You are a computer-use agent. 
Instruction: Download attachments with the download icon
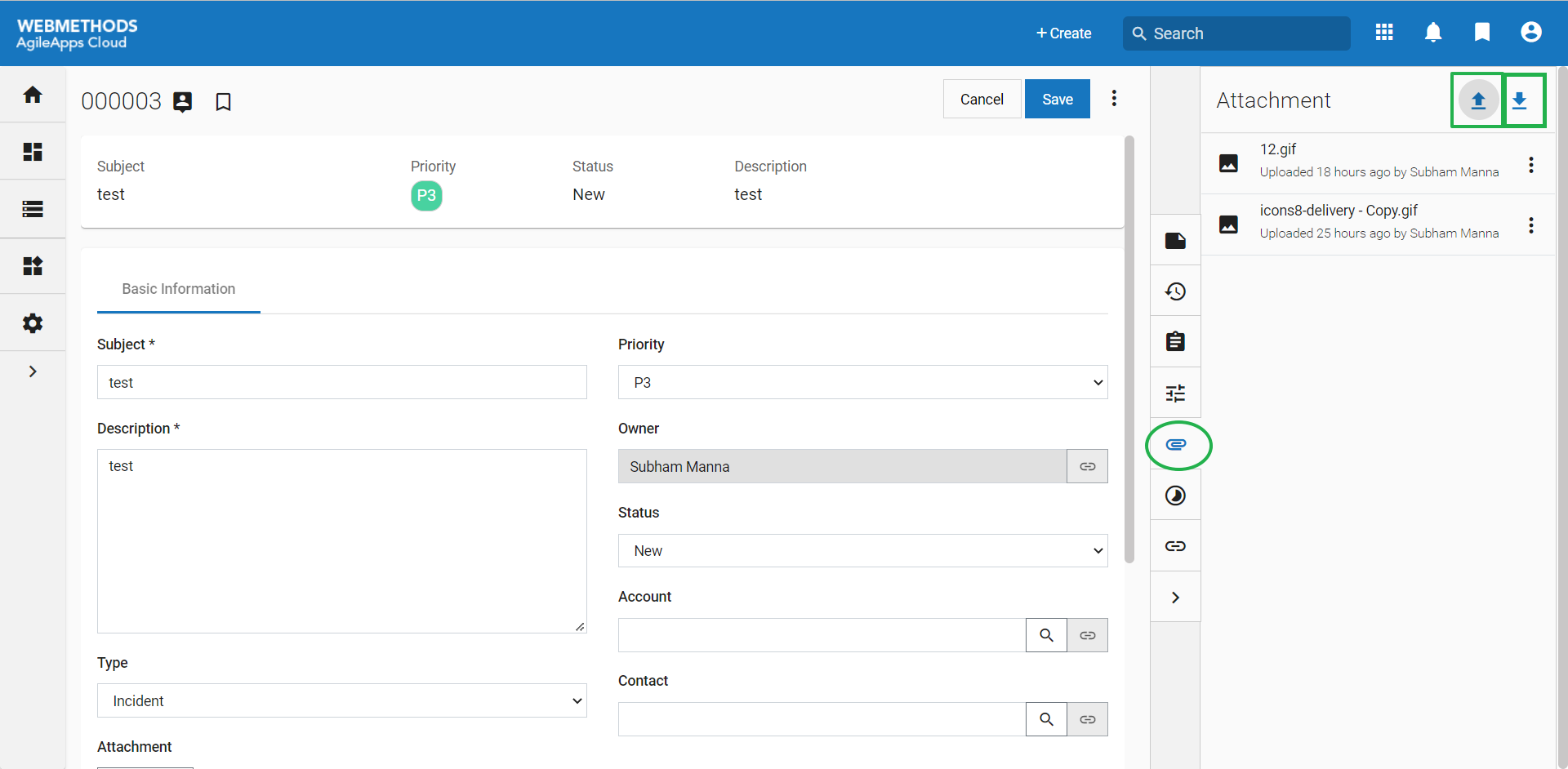pyautogui.click(x=1520, y=100)
